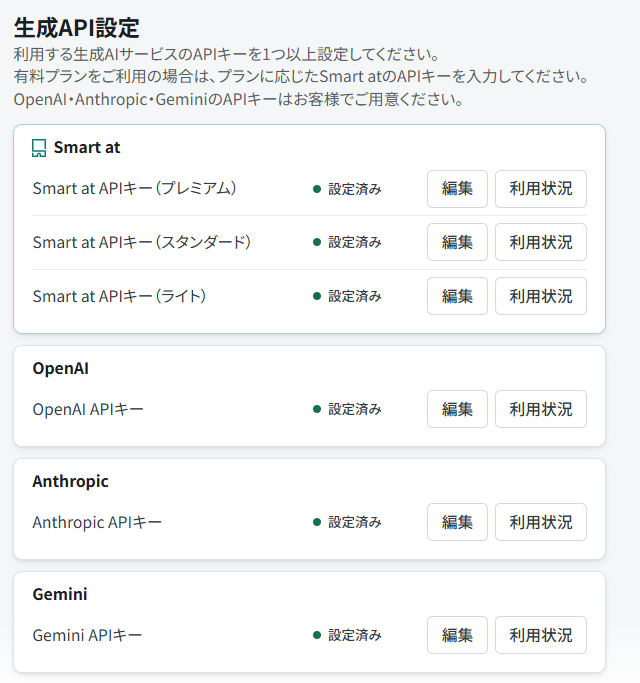Open usage status for Smart at standard key

(x=541, y=242)
